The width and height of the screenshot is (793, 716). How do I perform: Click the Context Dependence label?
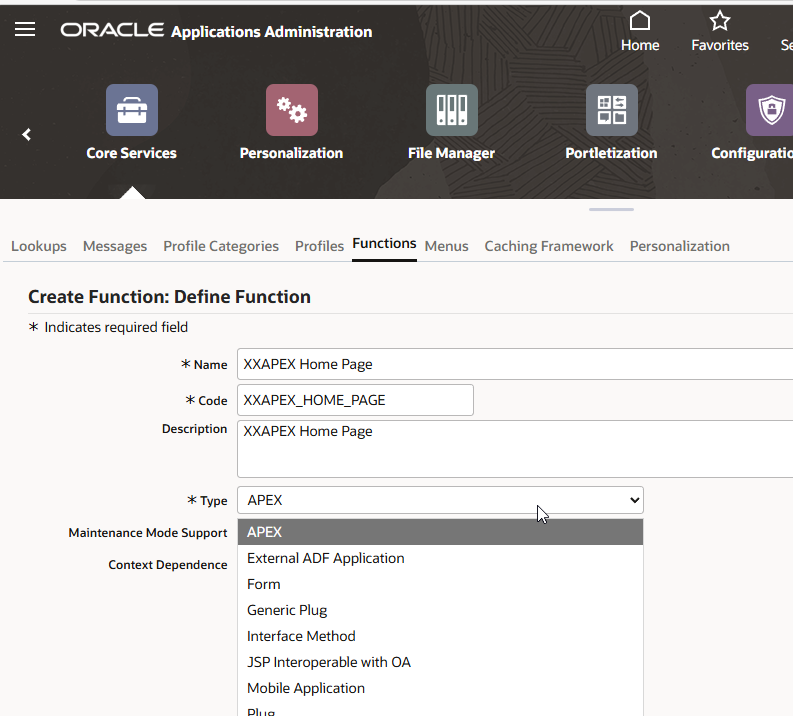[167, 565]
